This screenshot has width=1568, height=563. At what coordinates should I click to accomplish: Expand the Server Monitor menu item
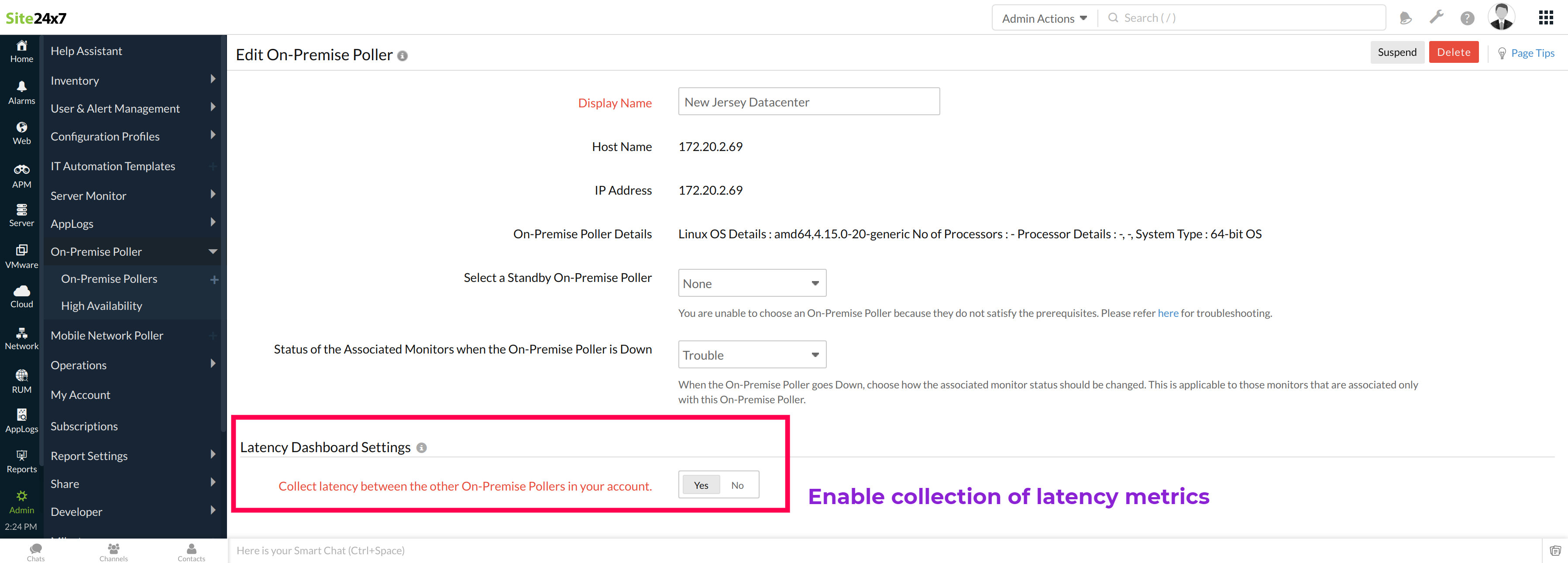point(88,196)
